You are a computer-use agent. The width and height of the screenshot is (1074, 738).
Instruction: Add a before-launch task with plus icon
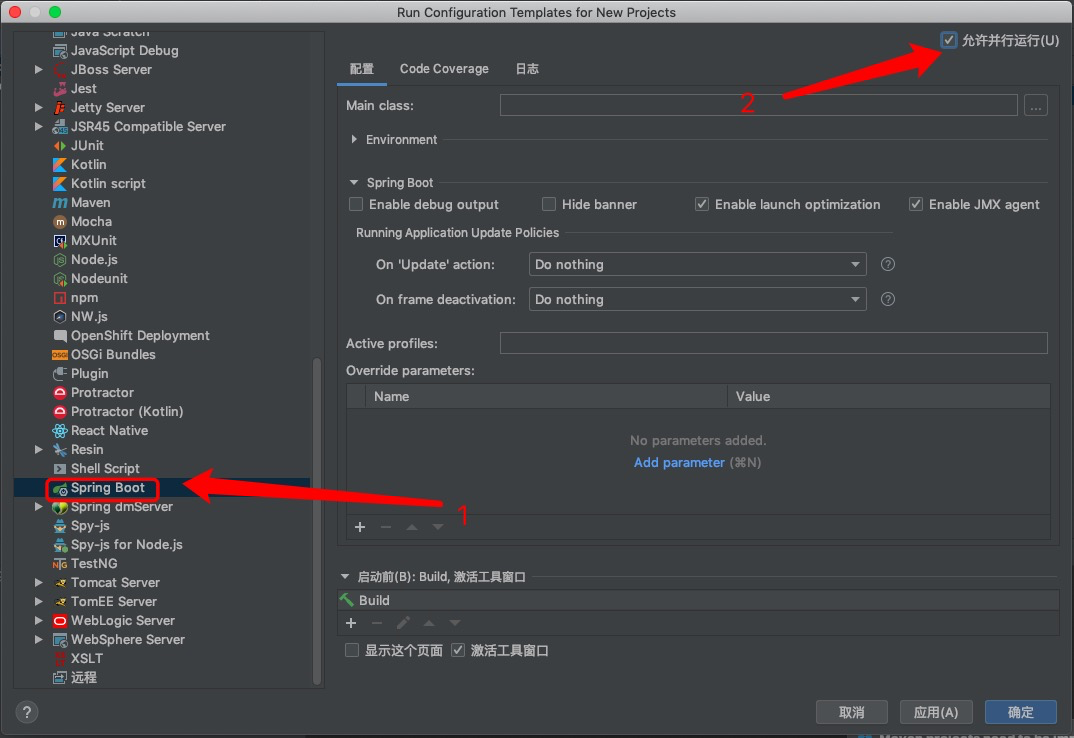pos(351,623)
